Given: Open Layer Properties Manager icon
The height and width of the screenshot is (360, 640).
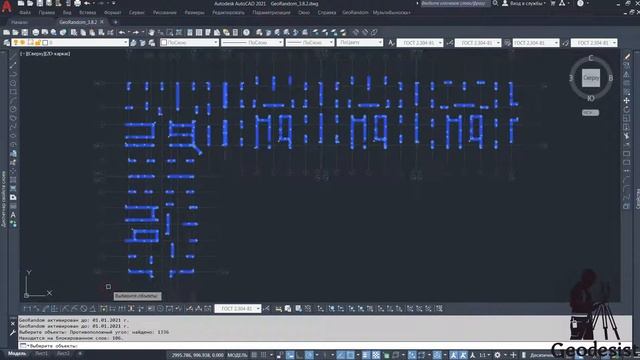Looking at the screenshot, I should 7,42.
